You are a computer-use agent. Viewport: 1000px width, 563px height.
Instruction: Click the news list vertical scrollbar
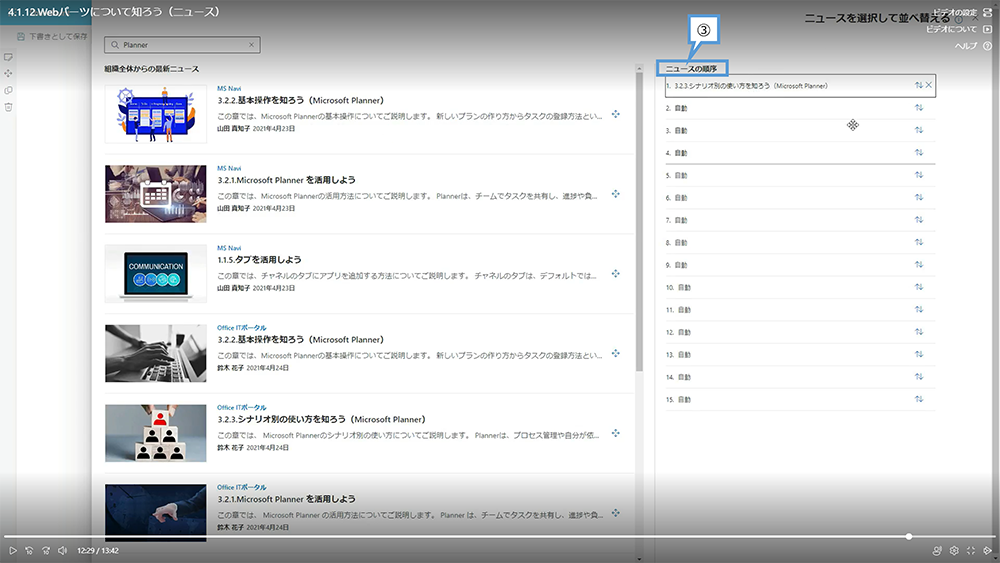639,221
